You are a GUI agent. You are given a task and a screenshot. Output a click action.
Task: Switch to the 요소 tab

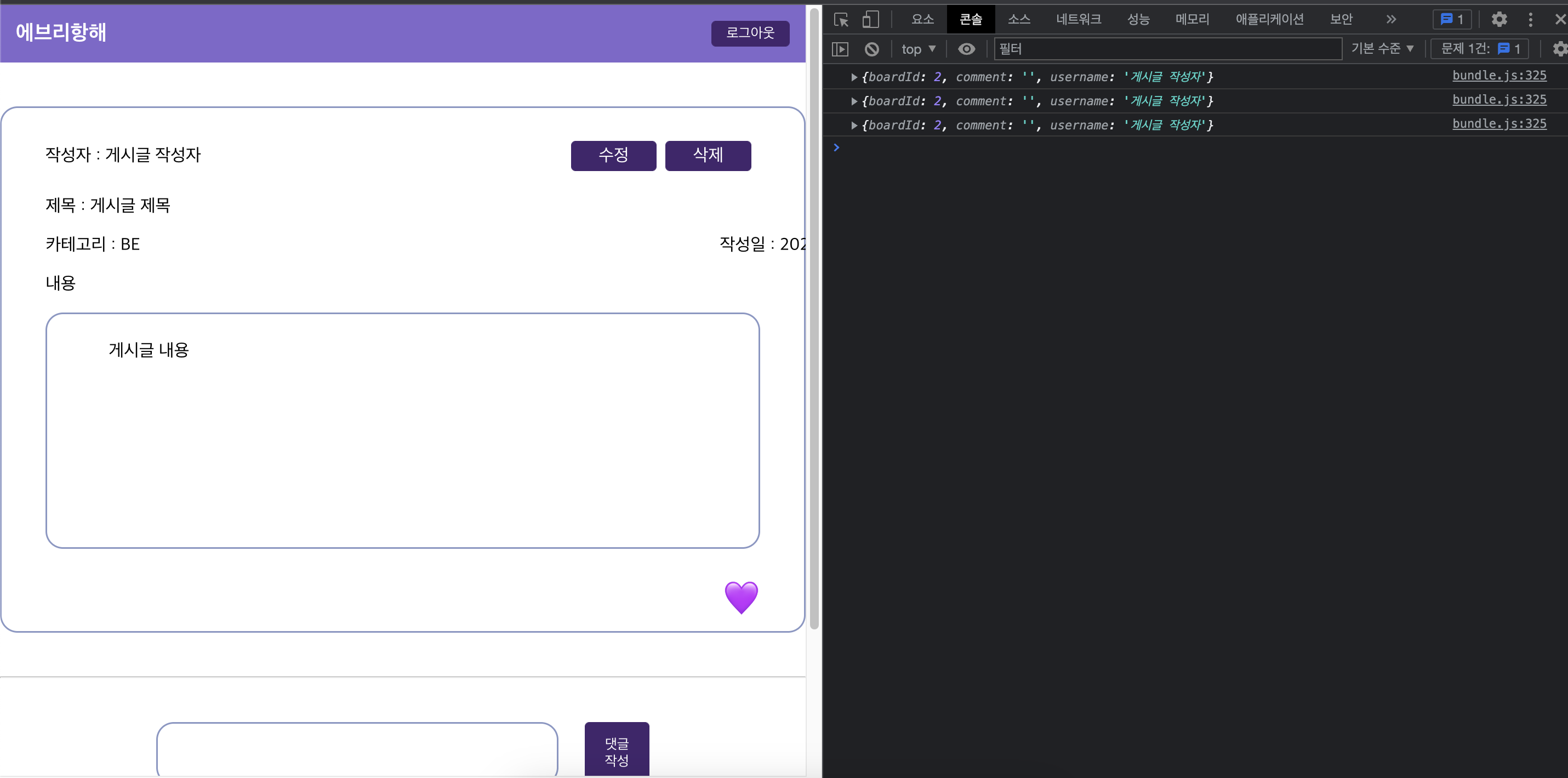922,20
